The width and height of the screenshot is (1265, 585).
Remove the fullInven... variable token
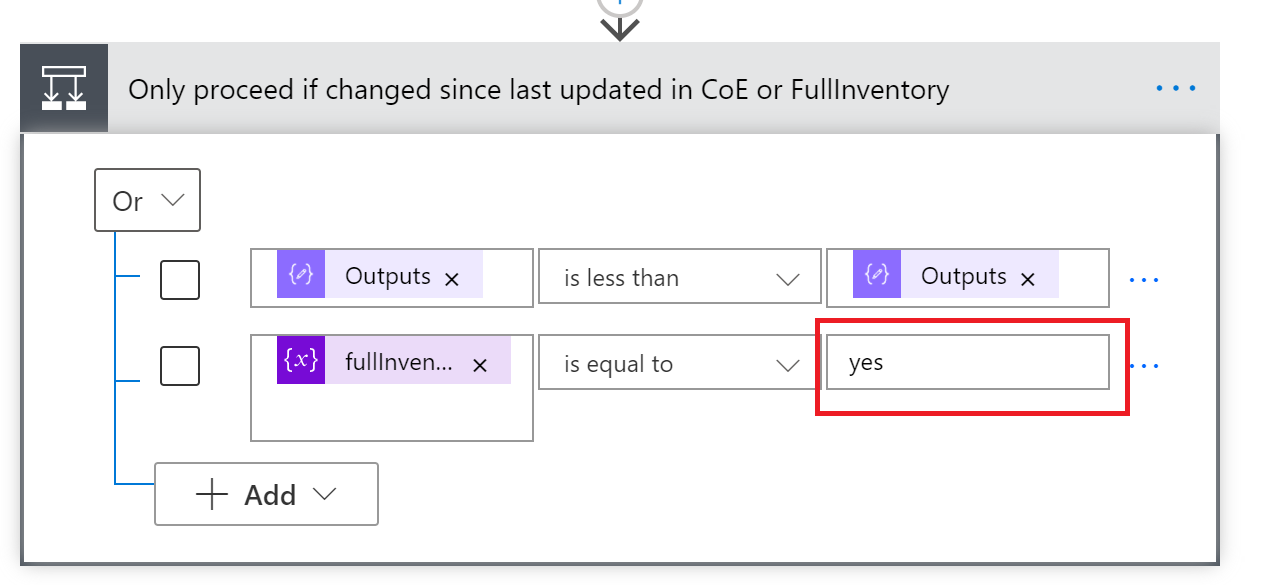(x=480, y=364)
